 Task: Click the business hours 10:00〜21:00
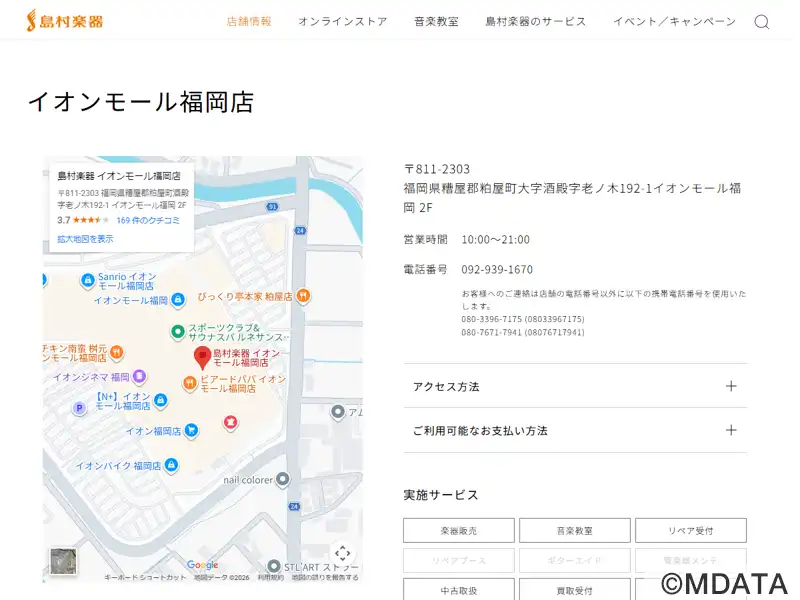click(x=495, y=239)
